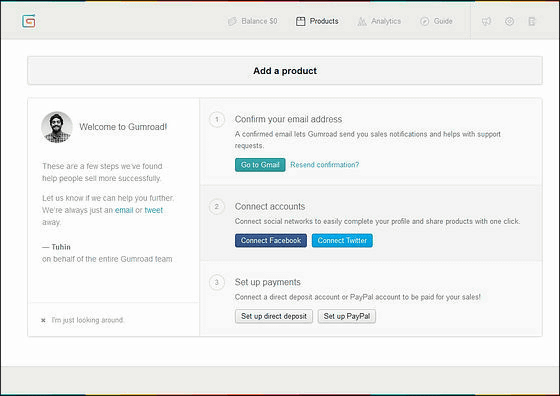Image resolution: width=560 pixels, height=396 pixels.
Task: Click the Welcome to Gumroad! text
Action: [x=123, y=127]
